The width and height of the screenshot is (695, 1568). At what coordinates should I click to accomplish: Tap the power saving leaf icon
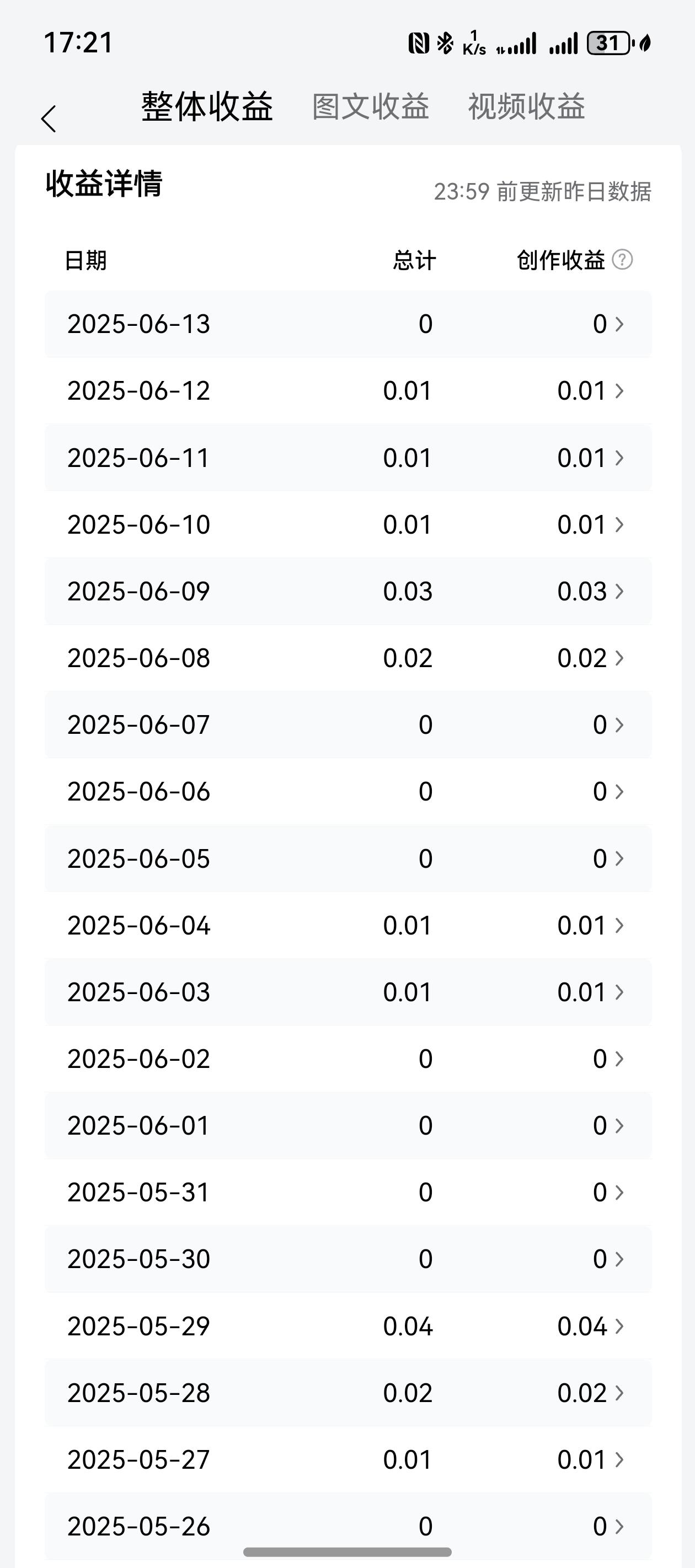pos(645,43)
